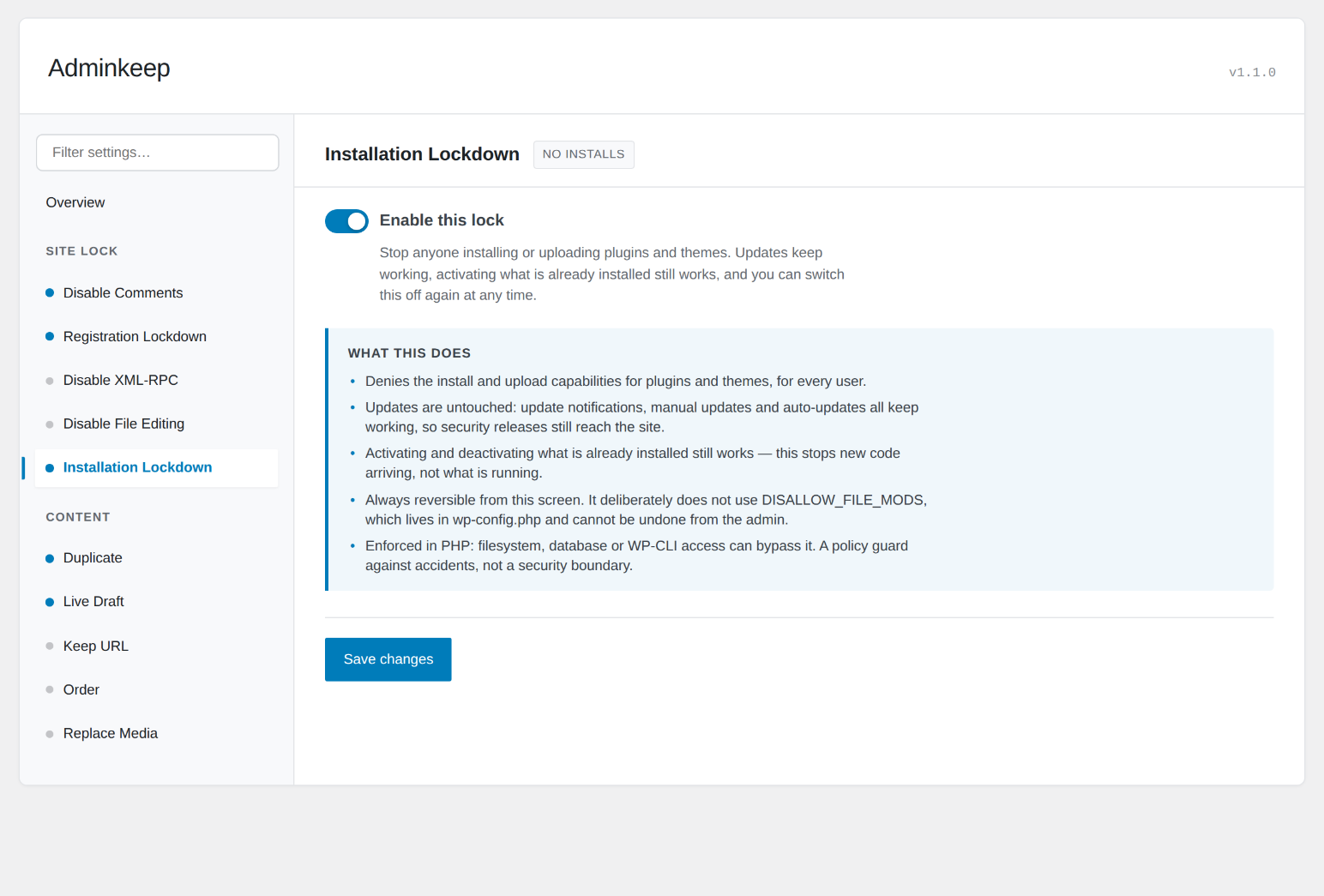Viewport: 1324px width, 896px height.
Task: Click the bullet starting 'Always reversible'
Action: click(647, 509)
